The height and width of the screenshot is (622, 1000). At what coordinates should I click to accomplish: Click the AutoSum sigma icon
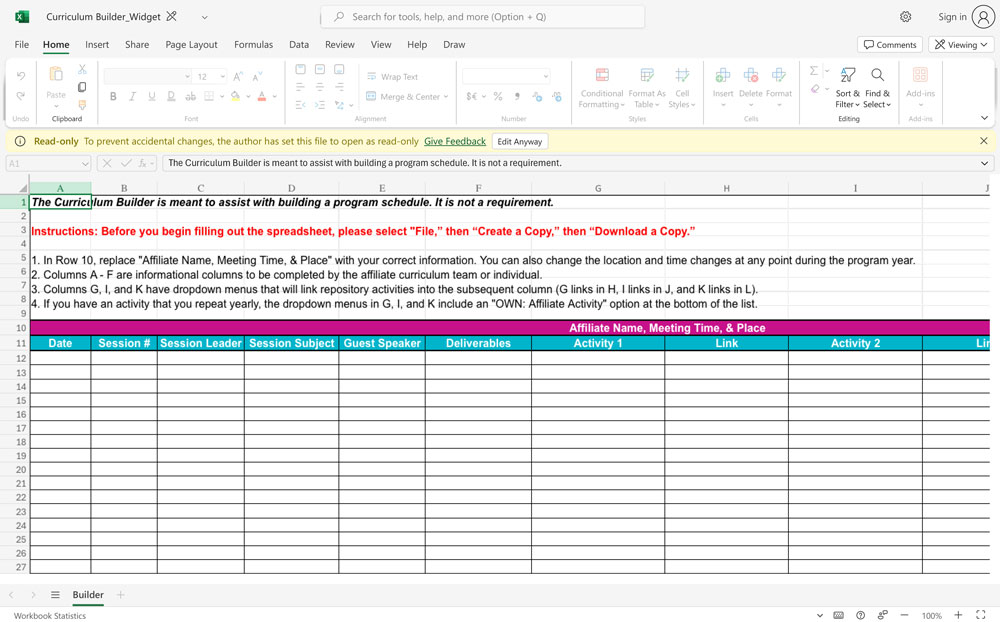tap(814, 70)
